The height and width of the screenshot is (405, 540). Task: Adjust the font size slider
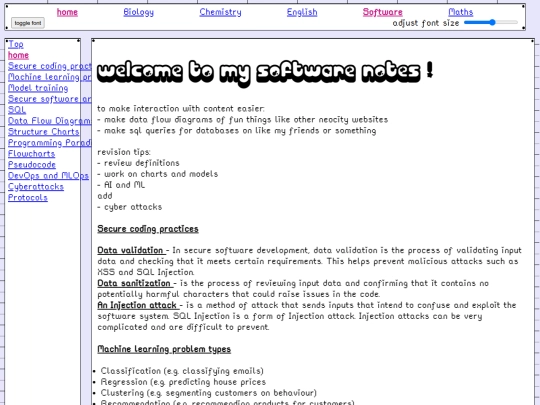pyautogui.click(x=491, y=23)
